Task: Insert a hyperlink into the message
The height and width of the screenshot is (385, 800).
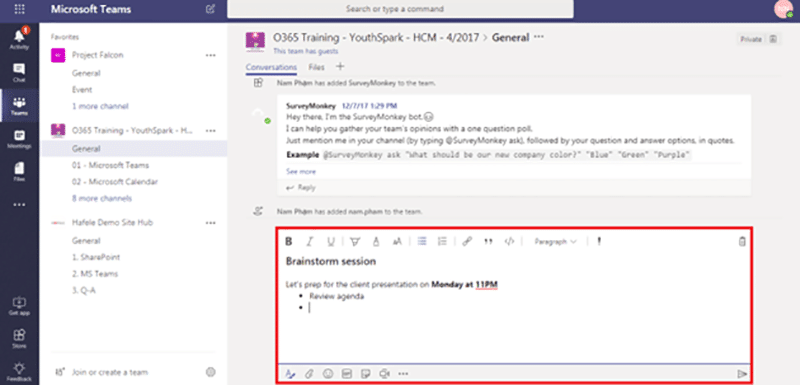Action: 467,242
